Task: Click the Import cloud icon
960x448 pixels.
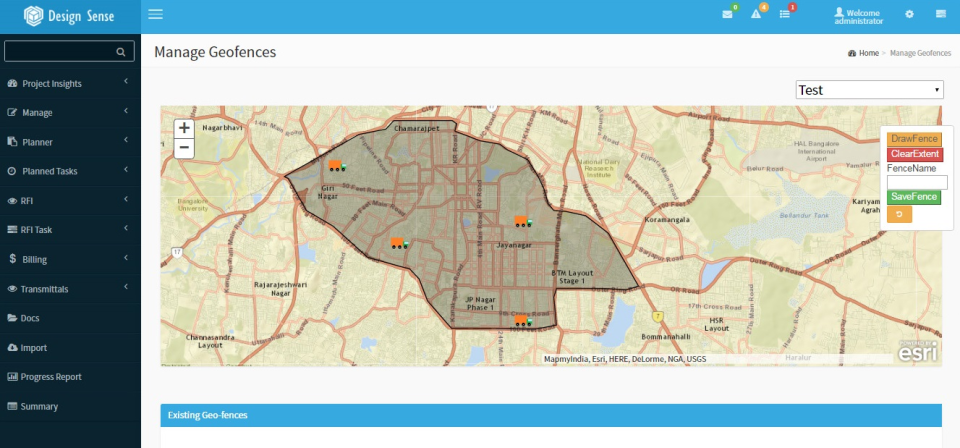Action: pos(12,347)
